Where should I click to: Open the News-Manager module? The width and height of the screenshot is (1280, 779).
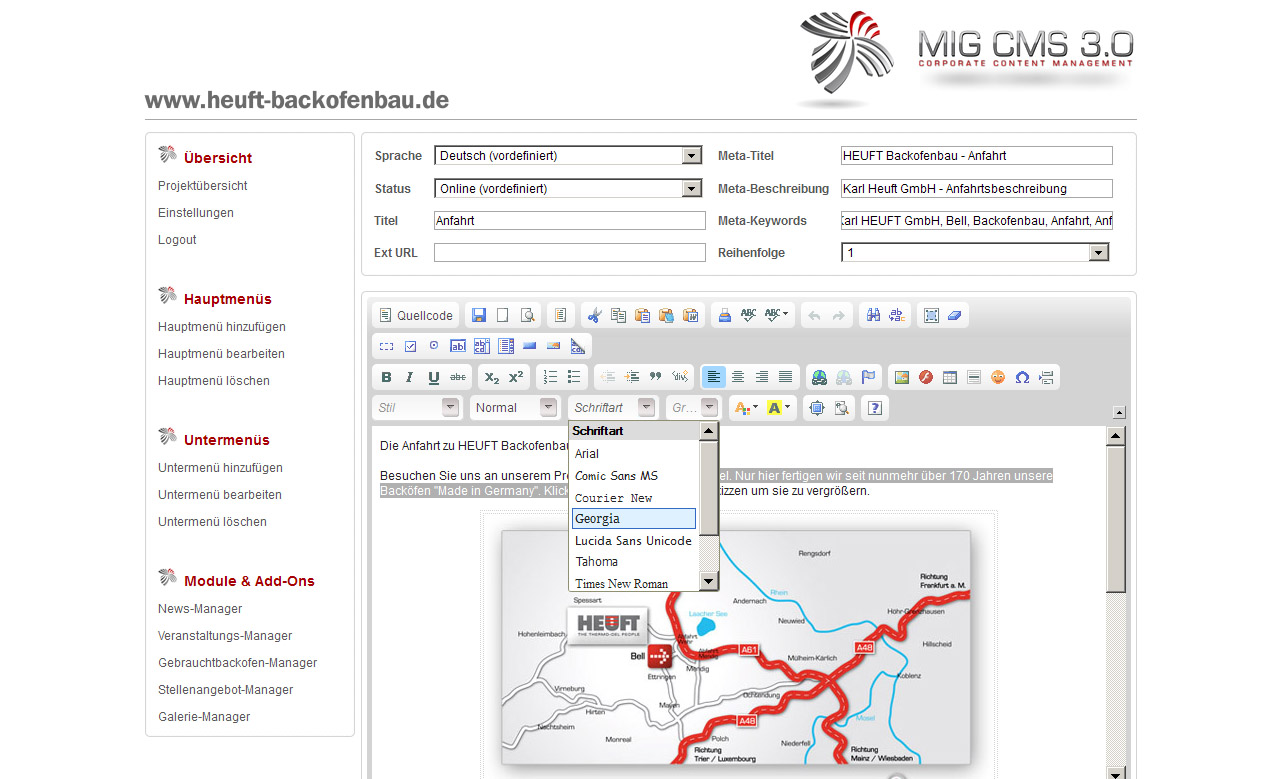click(200, 609)
